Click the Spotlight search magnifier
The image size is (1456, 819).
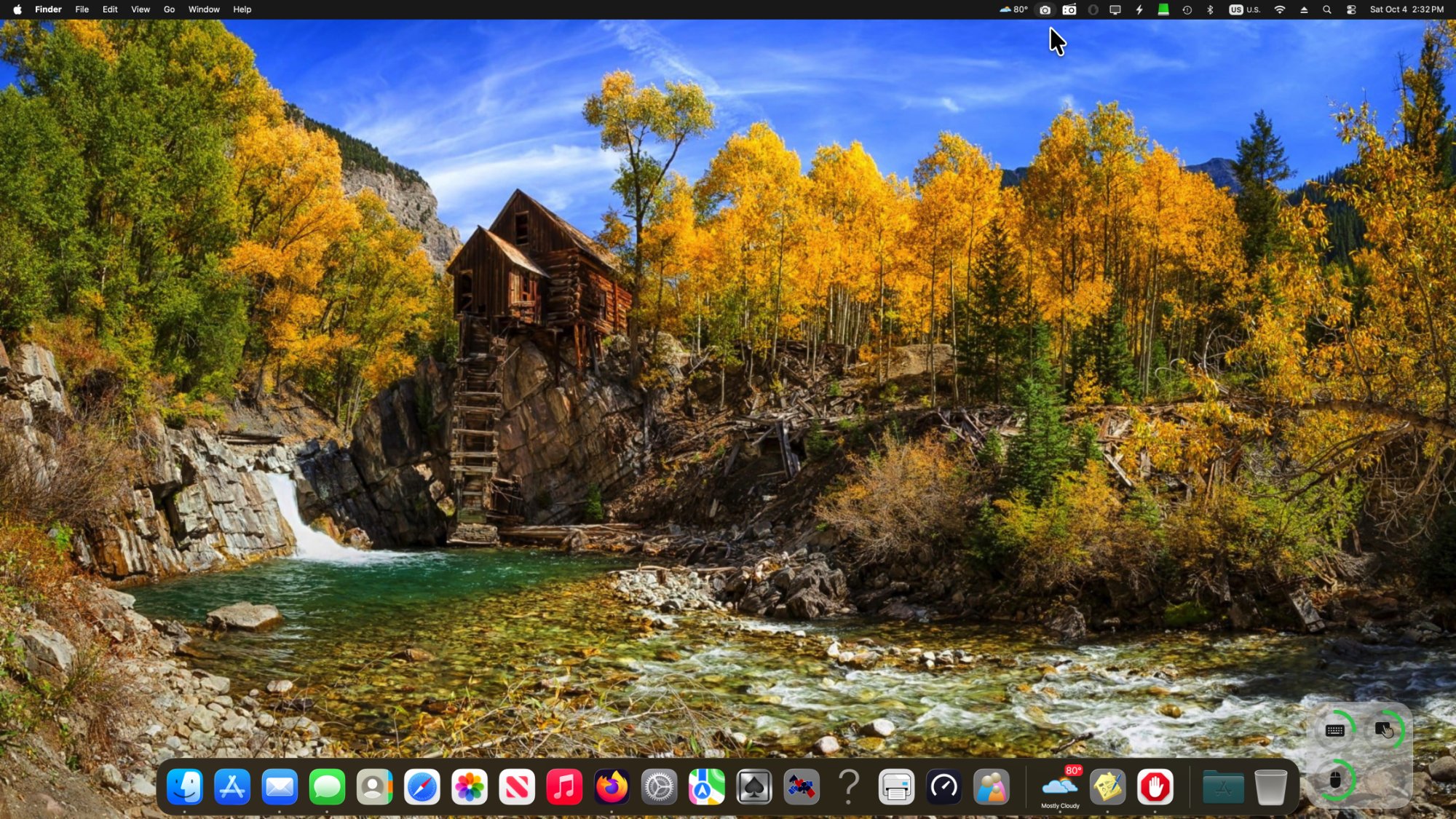(x=1327, y=9)
